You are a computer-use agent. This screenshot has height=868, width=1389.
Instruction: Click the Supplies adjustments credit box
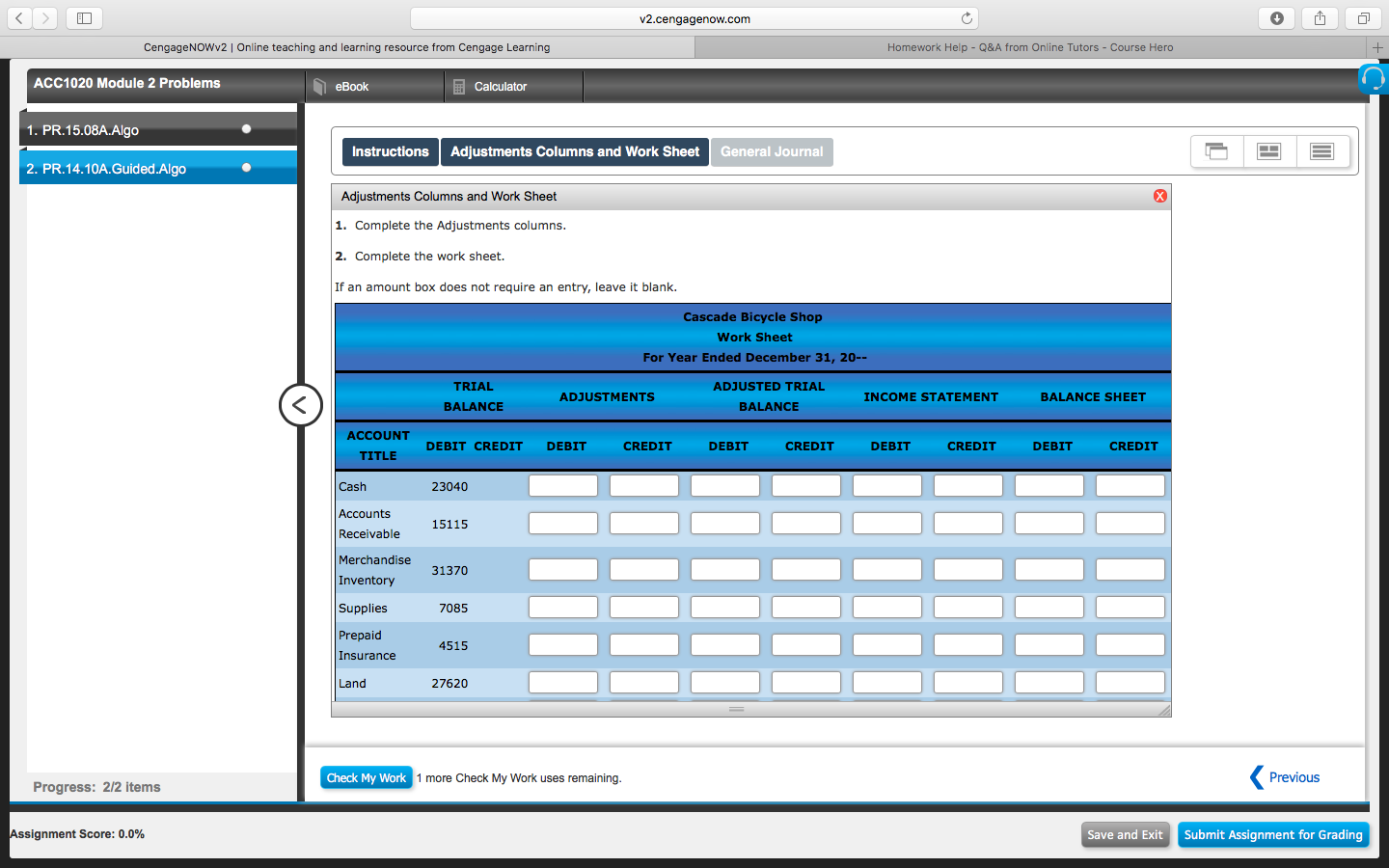644,608
